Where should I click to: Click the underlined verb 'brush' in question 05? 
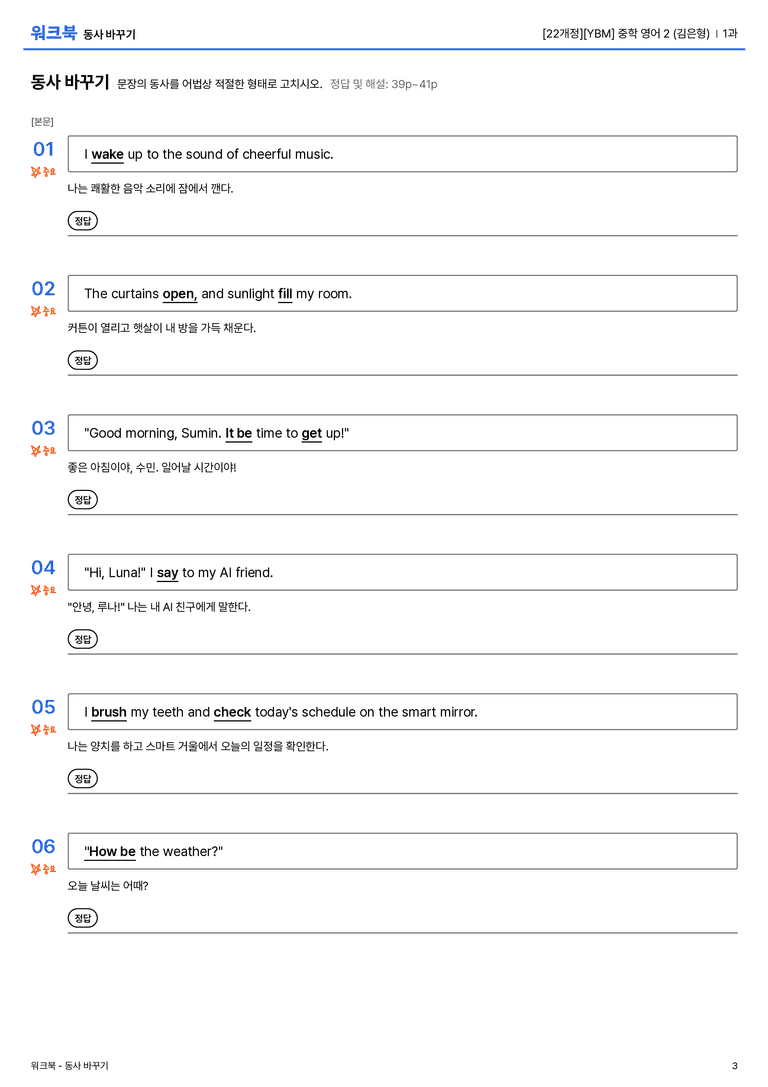click(x=109, y=712)
